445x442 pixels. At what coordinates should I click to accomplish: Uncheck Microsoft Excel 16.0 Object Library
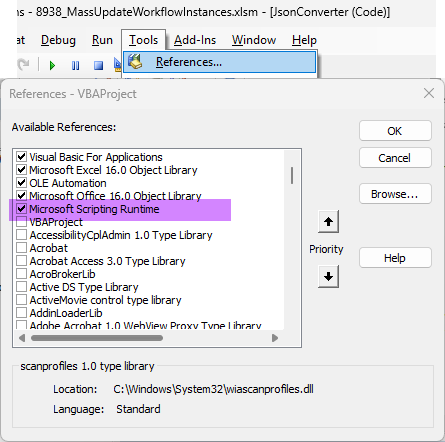click(22, 170)
